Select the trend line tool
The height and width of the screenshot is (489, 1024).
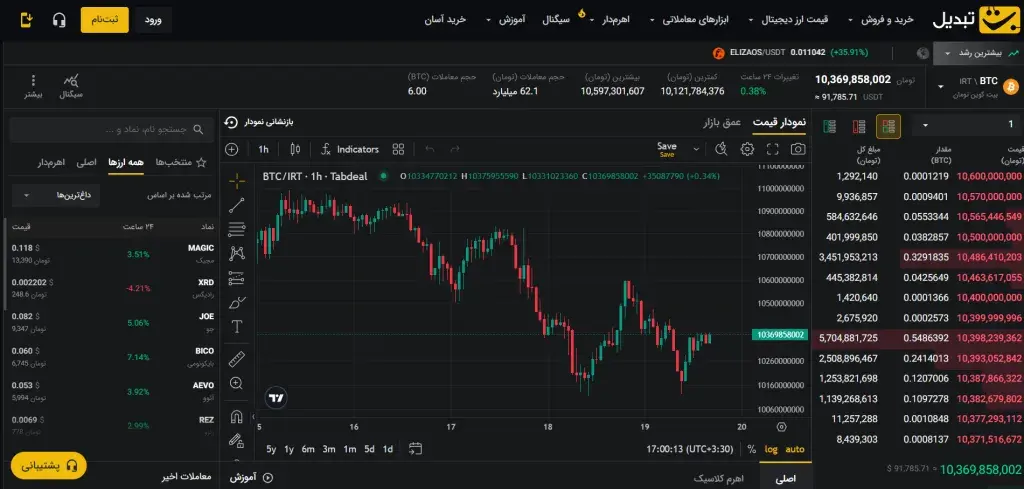pyautogui.click(x=237, y=205)
